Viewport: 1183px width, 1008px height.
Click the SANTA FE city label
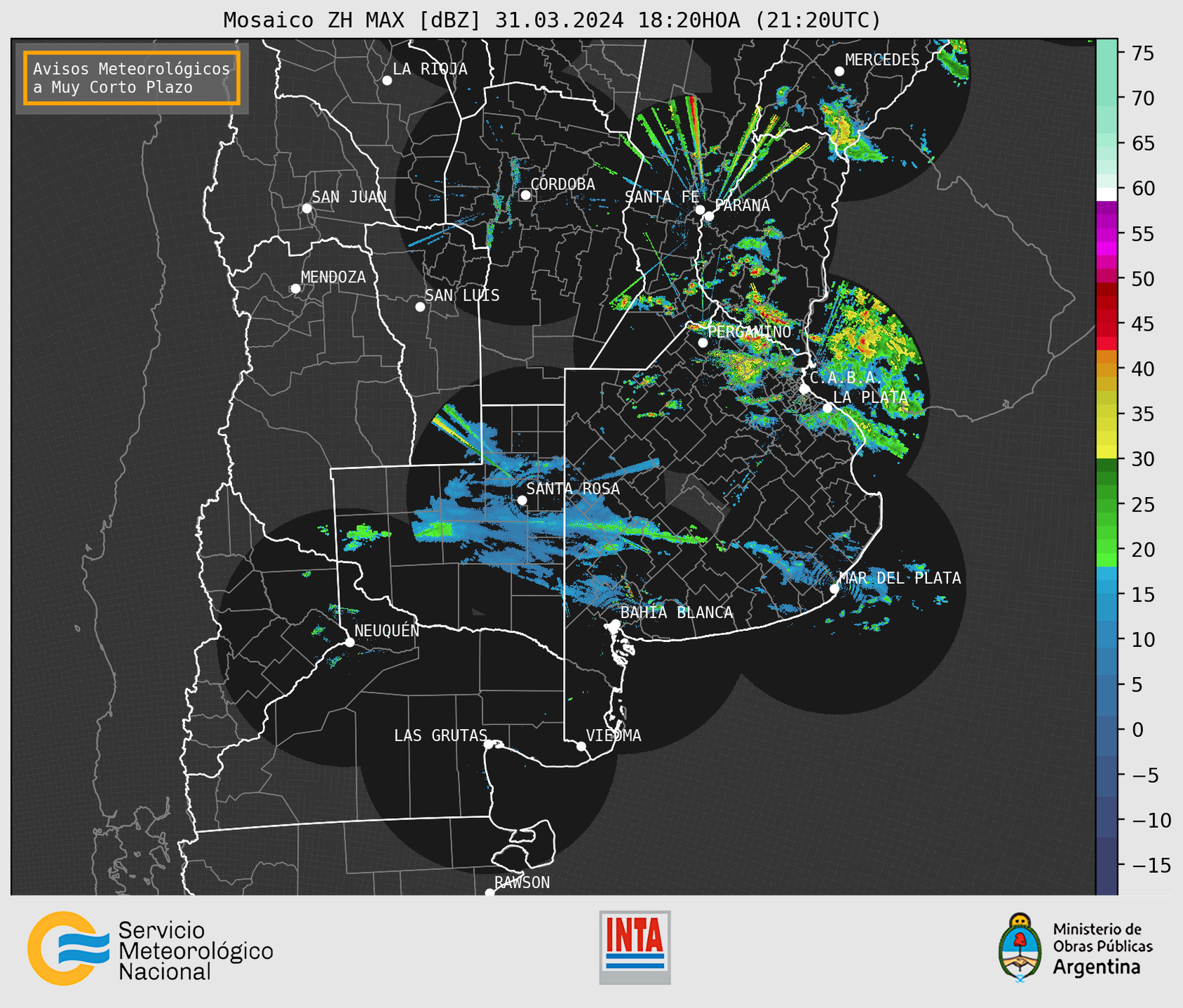click(x=662, y=197)
